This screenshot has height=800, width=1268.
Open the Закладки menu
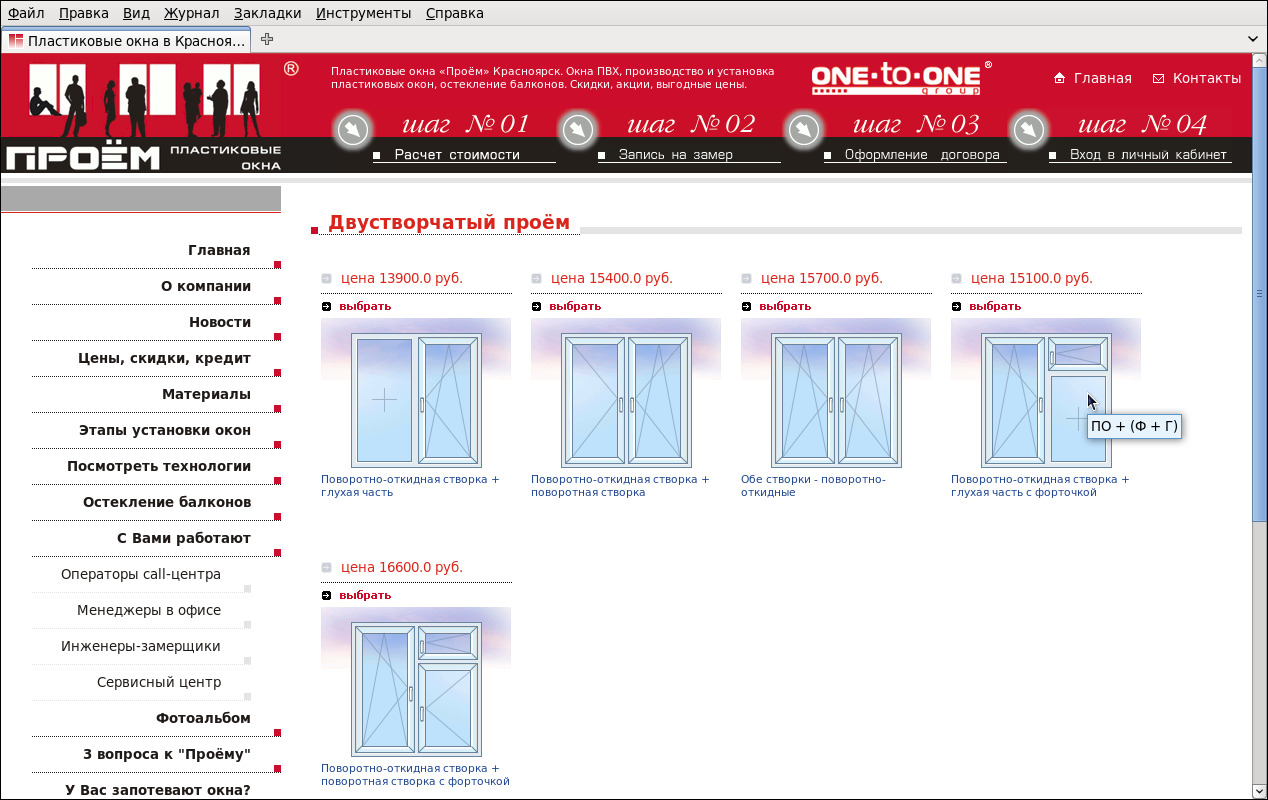click(267, 13)
